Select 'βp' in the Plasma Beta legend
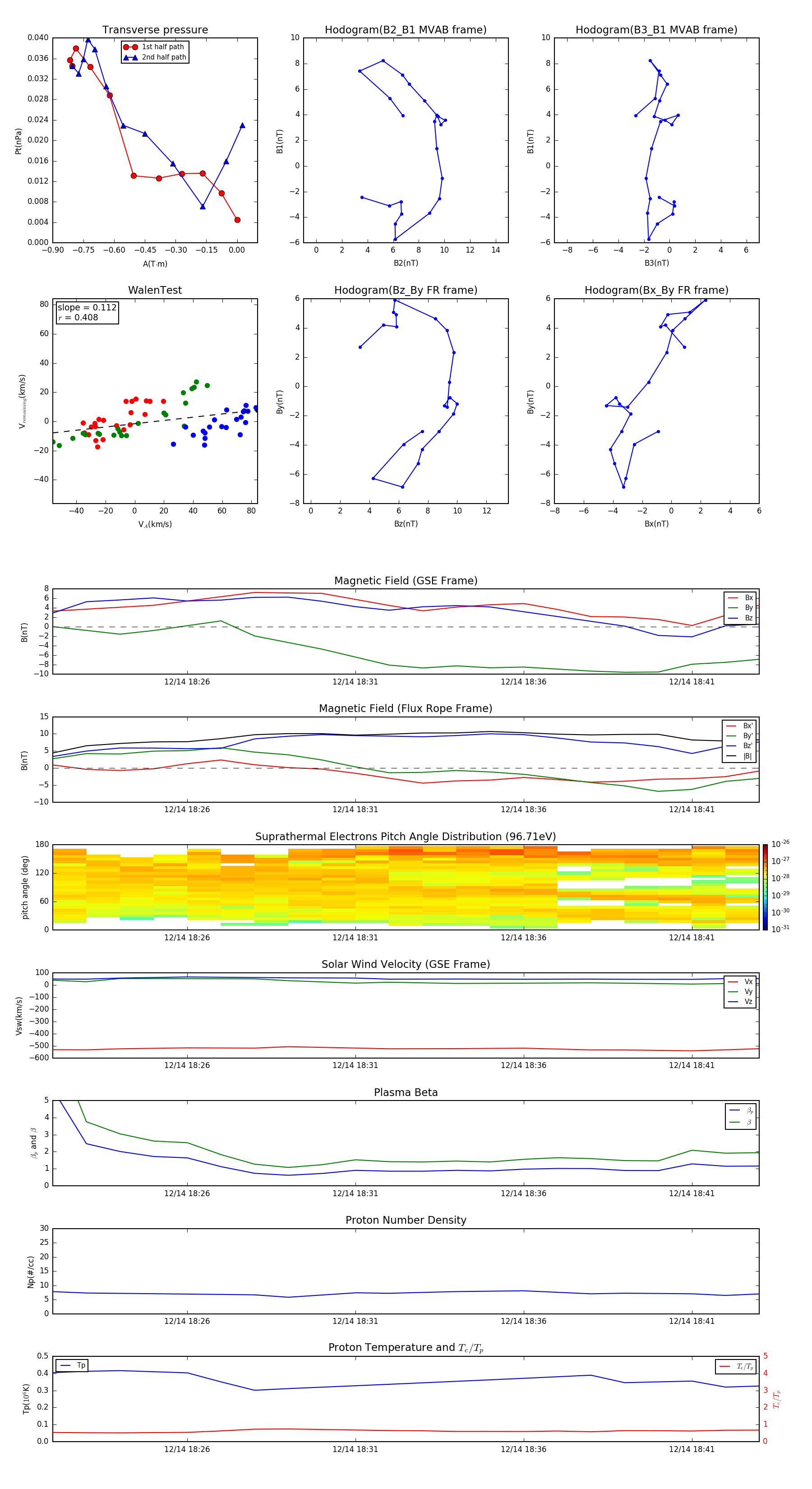 point(741,1110)
